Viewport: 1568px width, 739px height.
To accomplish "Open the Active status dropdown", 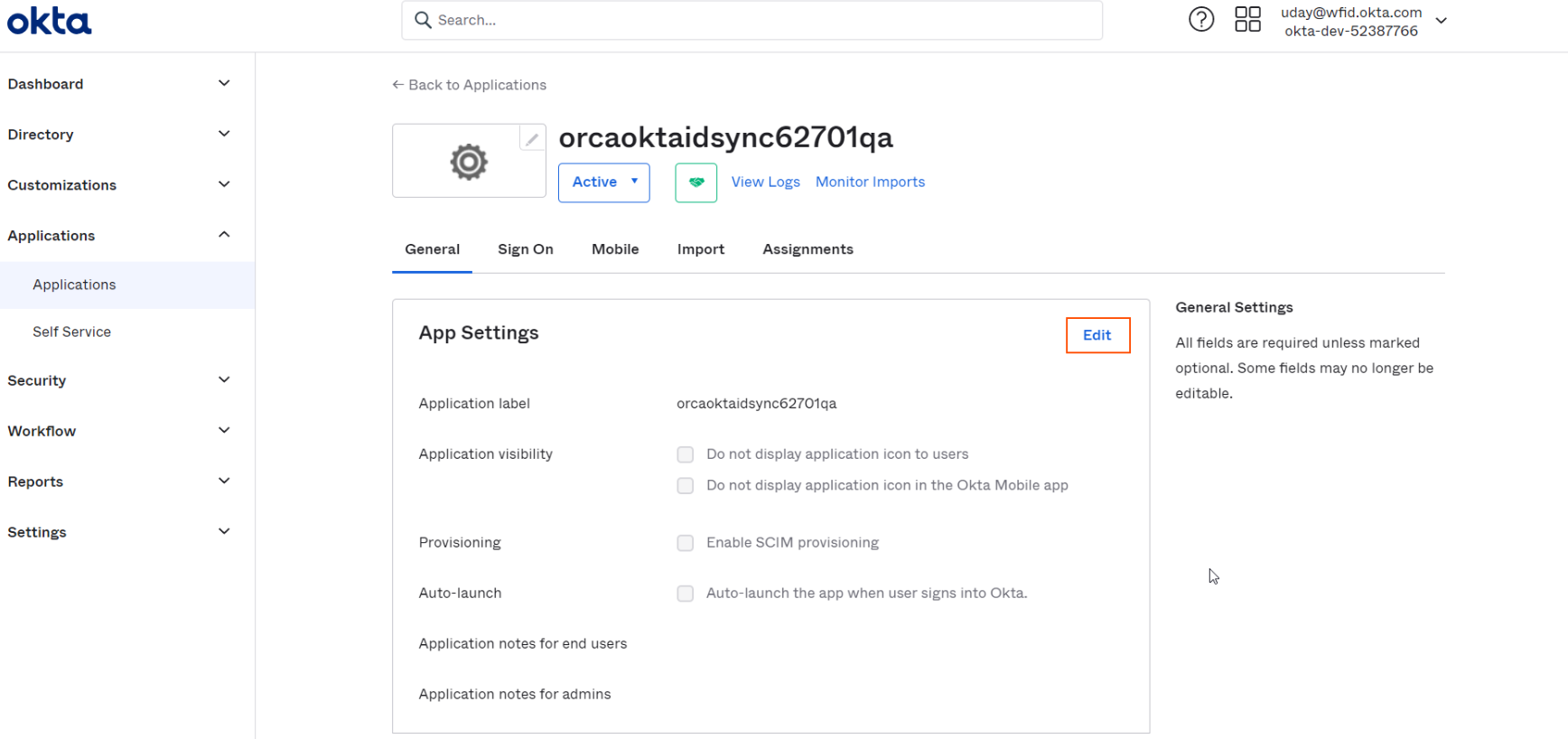I will point(603,182).
